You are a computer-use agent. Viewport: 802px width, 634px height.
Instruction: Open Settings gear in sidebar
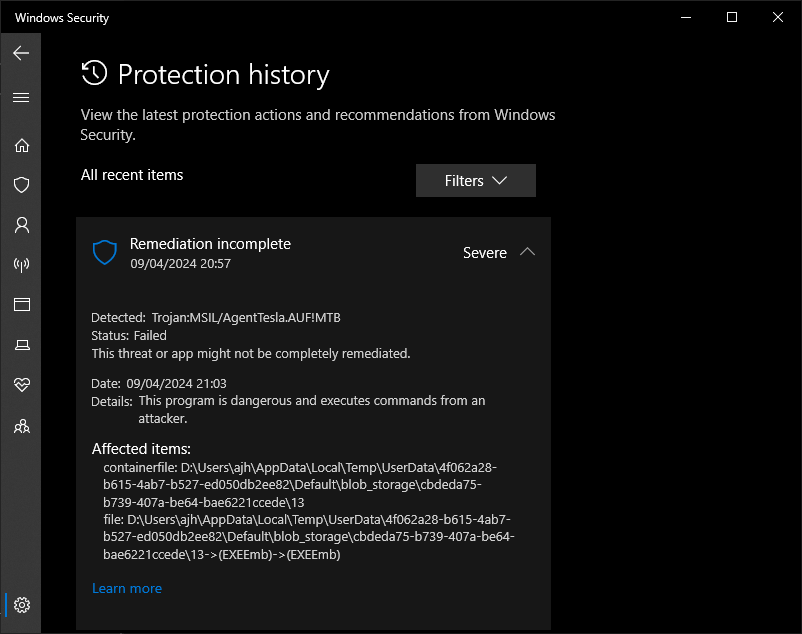click(21, 605)
